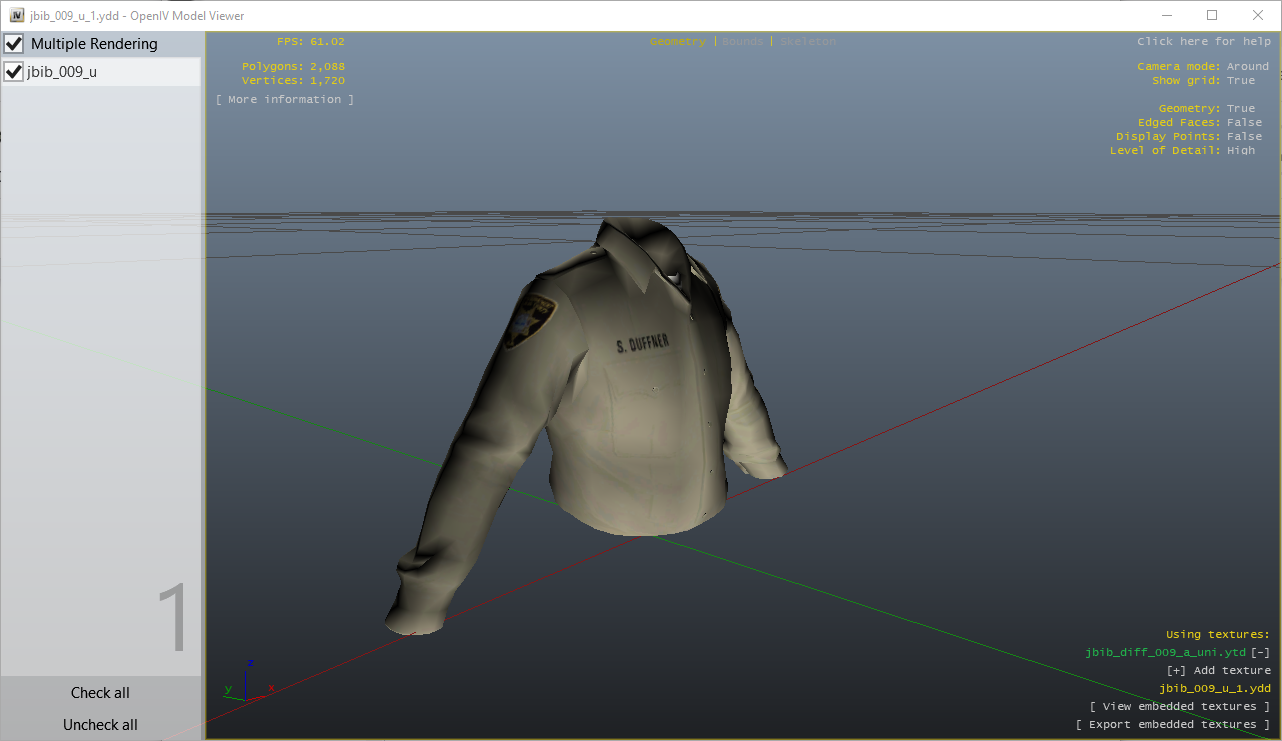This screenshot has width=1282, height=741.
Task: Remove texture via the [-] icon
Action: 1260,653
